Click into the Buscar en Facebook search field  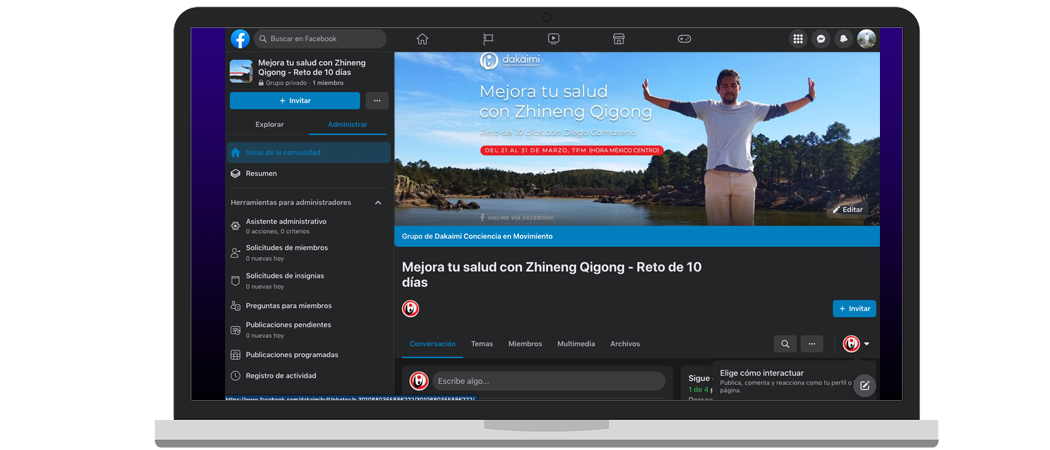click(x=320, y=39)
